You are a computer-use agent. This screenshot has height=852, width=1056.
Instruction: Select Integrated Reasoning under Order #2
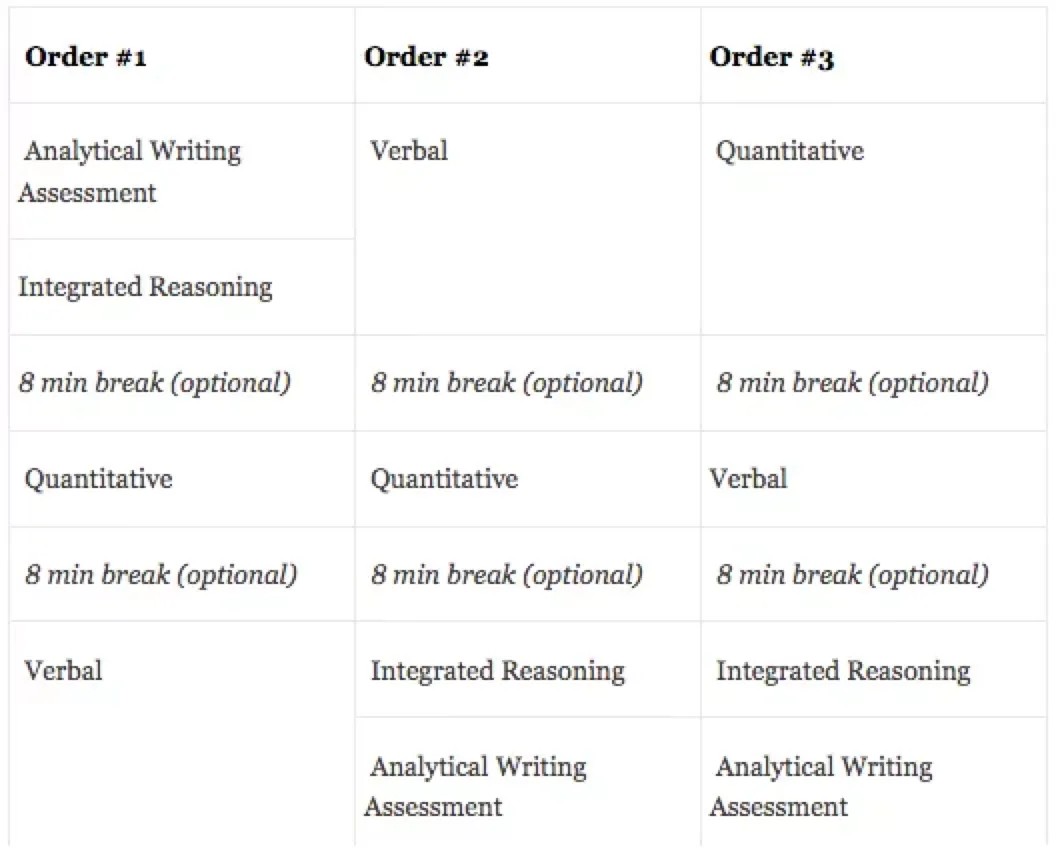tap(497, 671)
